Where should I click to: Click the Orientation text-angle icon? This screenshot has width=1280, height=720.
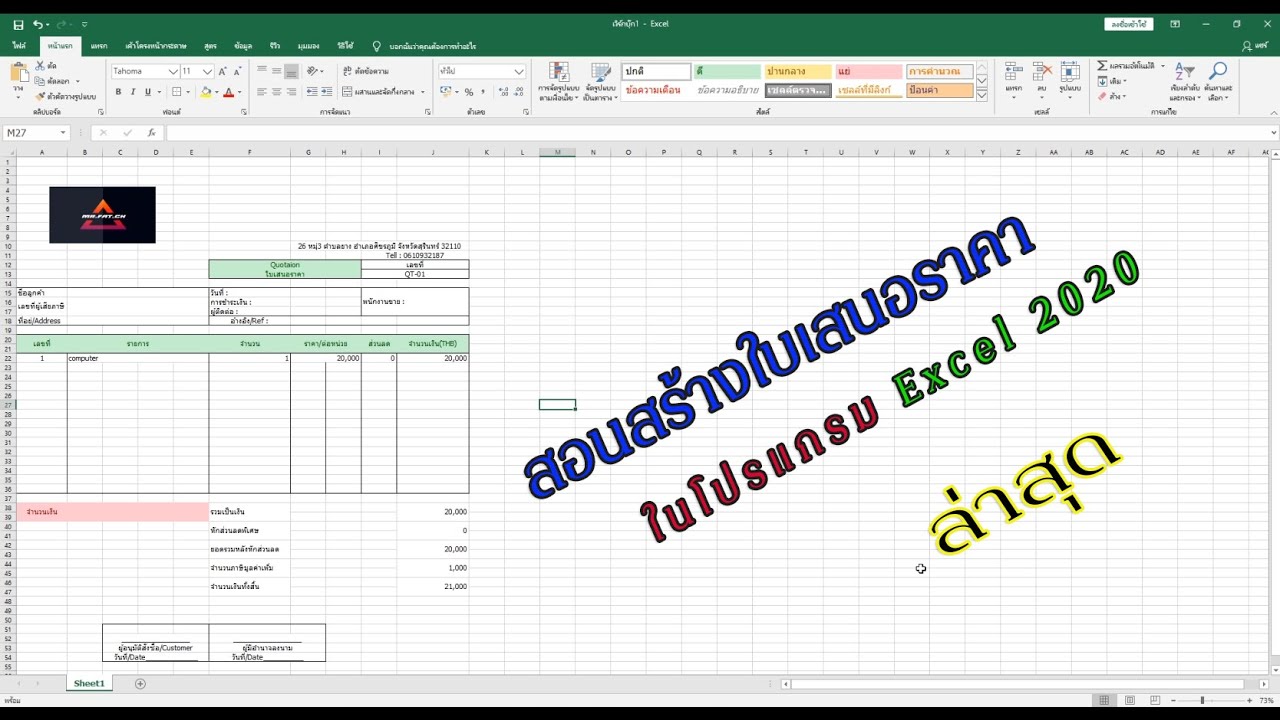[x=313, y=71]
